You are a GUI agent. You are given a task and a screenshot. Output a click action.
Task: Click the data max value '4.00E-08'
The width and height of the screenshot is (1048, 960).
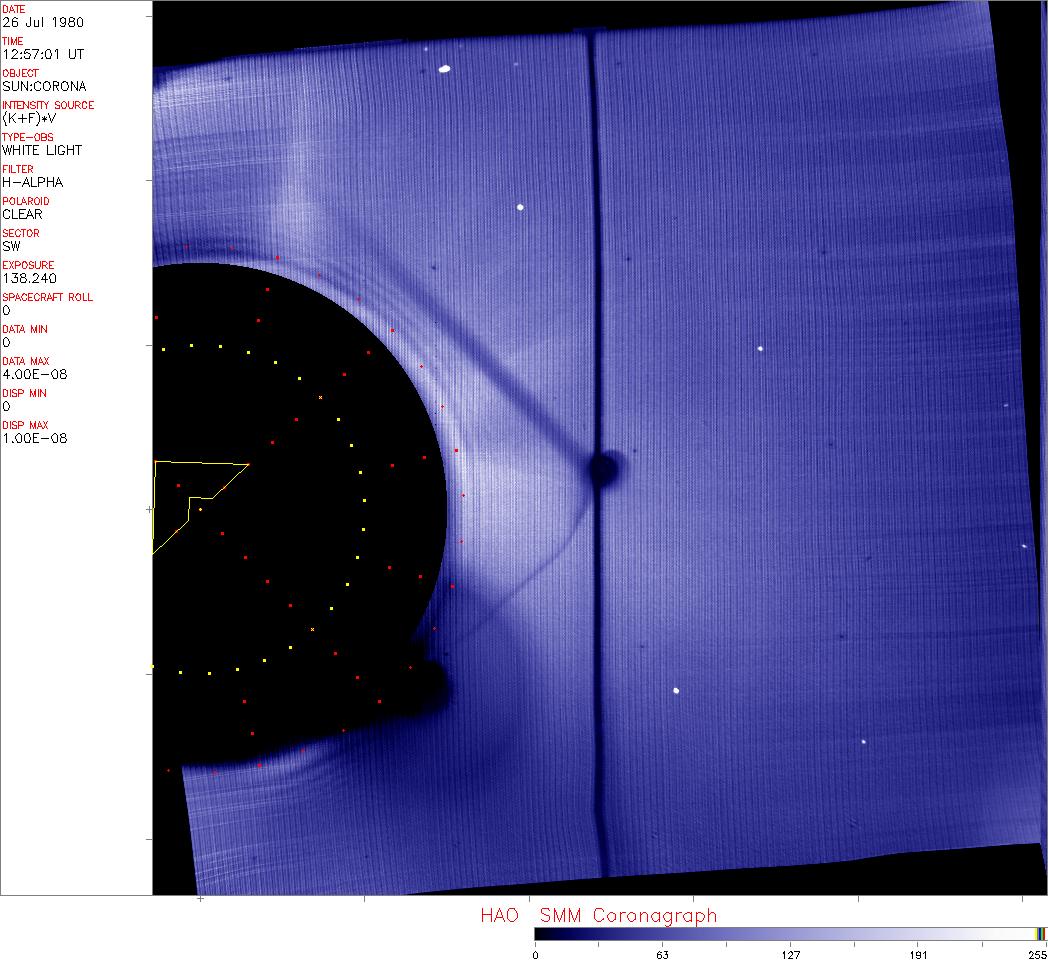tap(32, 374)
